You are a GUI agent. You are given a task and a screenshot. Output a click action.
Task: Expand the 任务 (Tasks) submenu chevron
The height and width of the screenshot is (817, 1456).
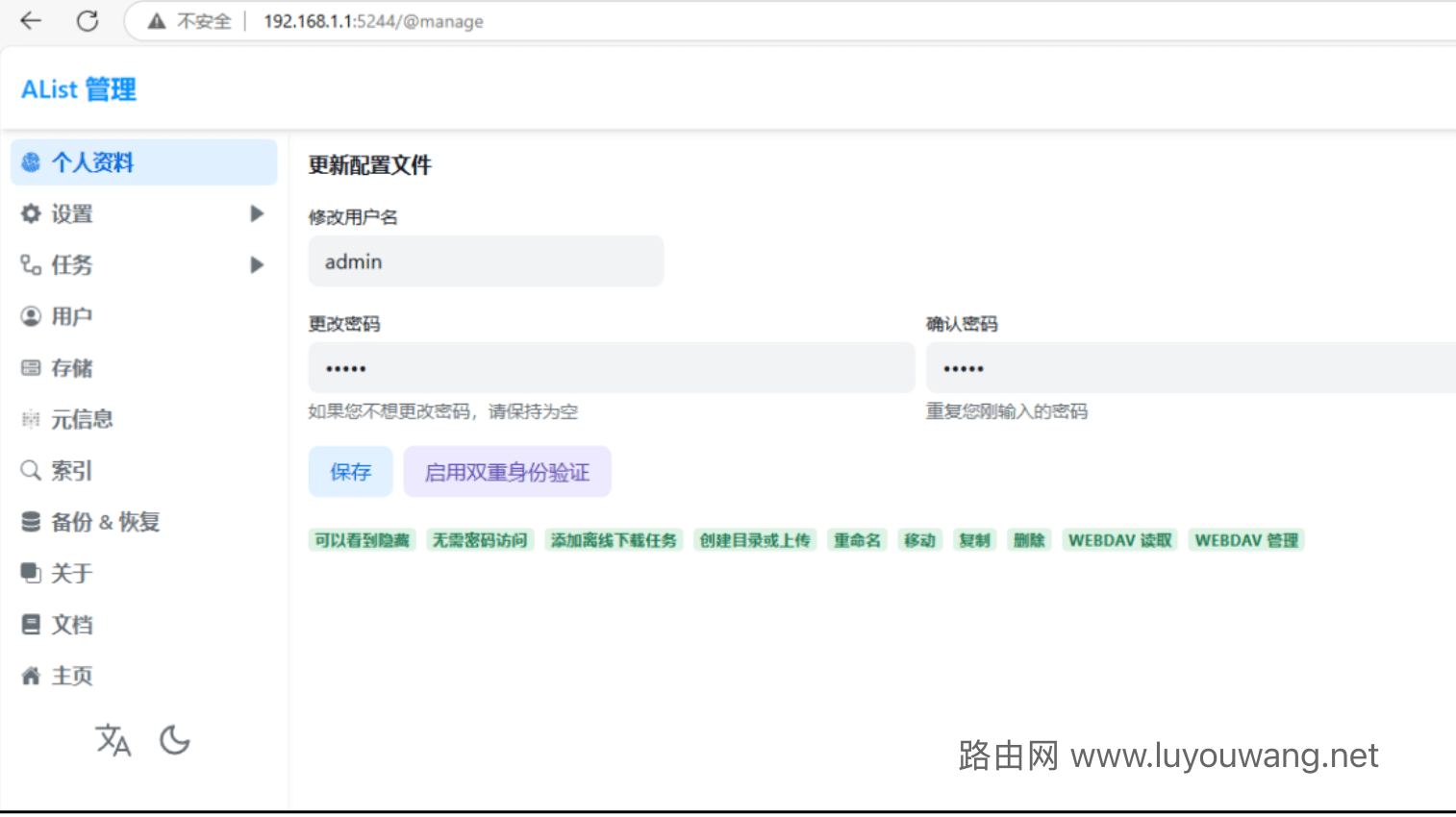257,265
